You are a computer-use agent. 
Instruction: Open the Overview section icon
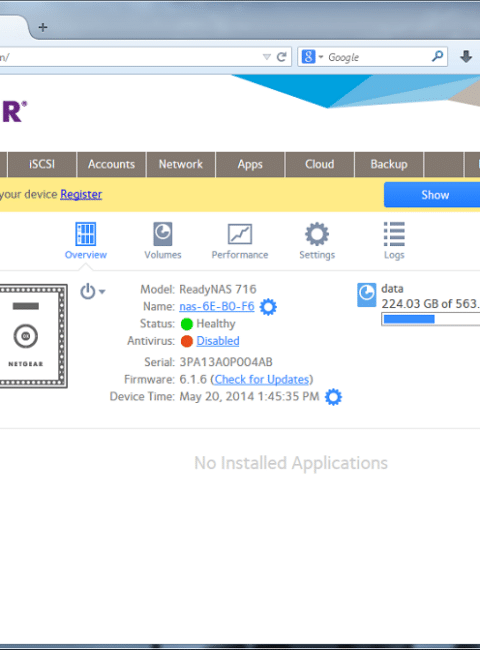point(86,234)
